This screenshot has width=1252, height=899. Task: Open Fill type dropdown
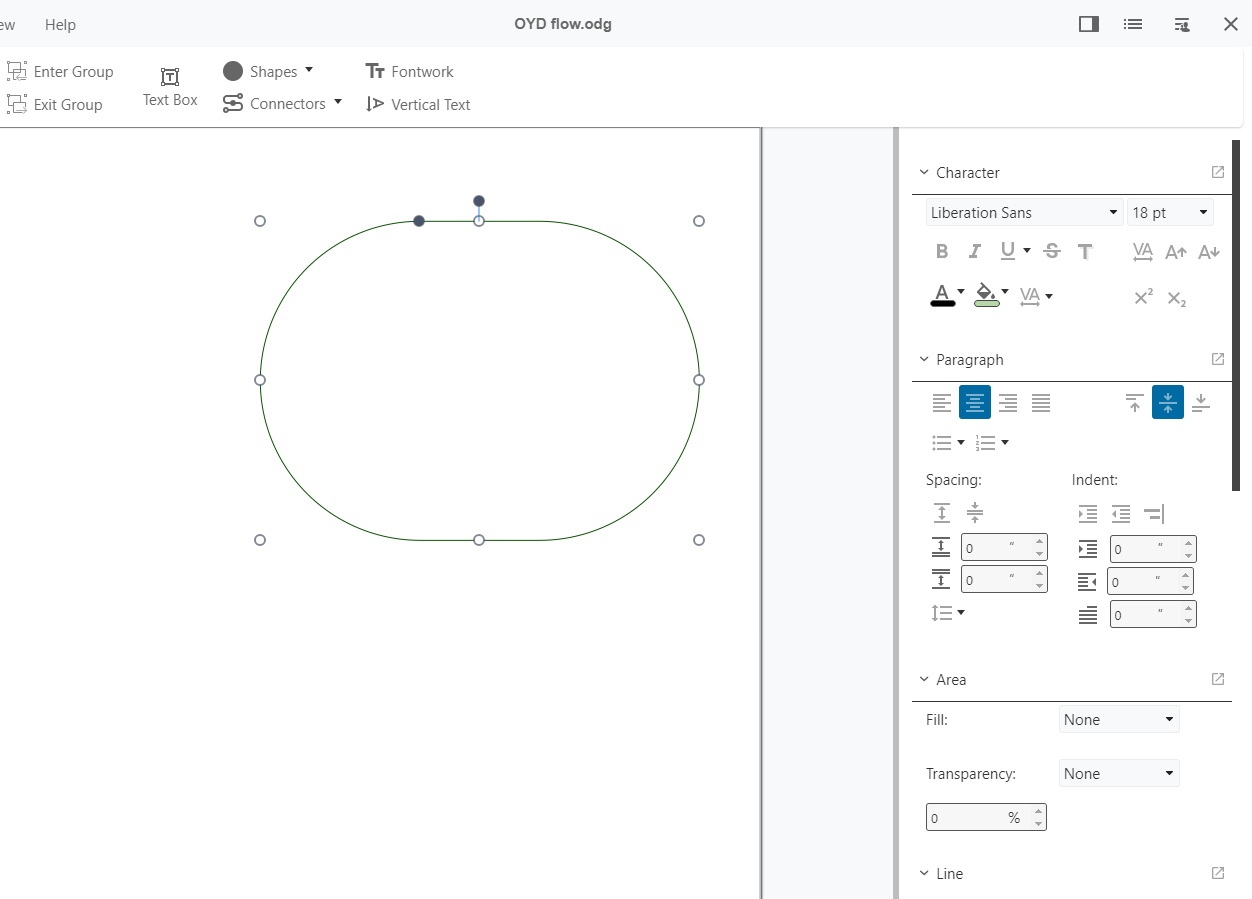point(1119,719)
